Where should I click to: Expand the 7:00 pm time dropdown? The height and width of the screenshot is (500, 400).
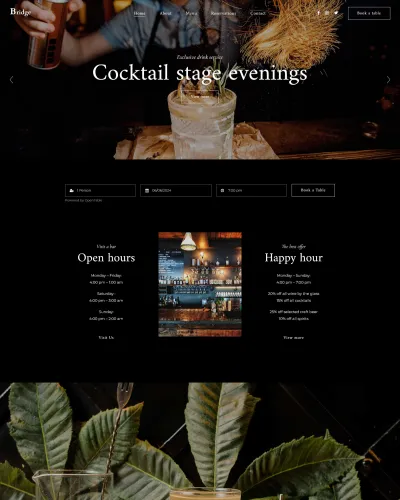[251, 190]
